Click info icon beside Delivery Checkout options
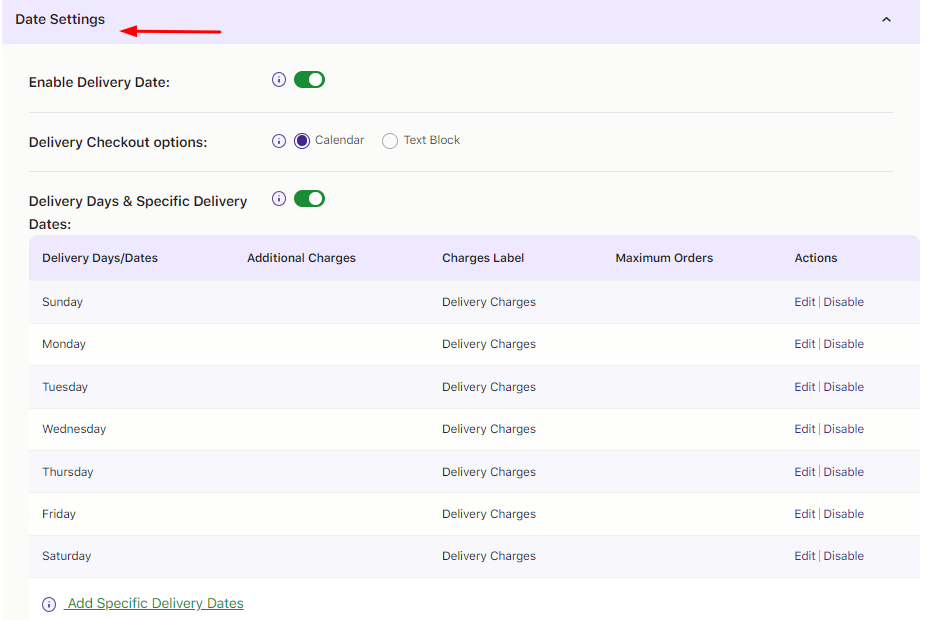937x620 pixels. (279, 141)
